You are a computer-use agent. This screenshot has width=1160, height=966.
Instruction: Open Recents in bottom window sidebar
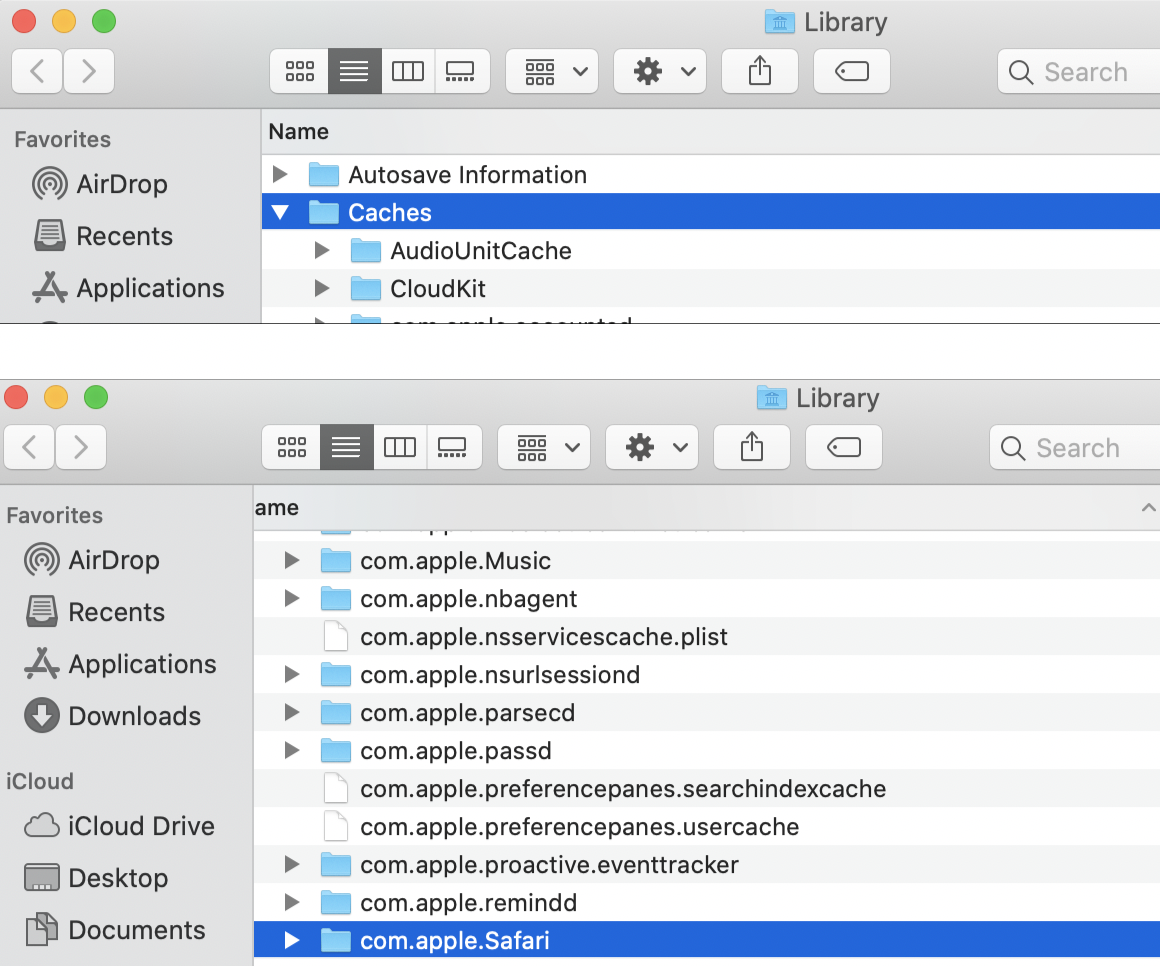(x=95, y=612)
